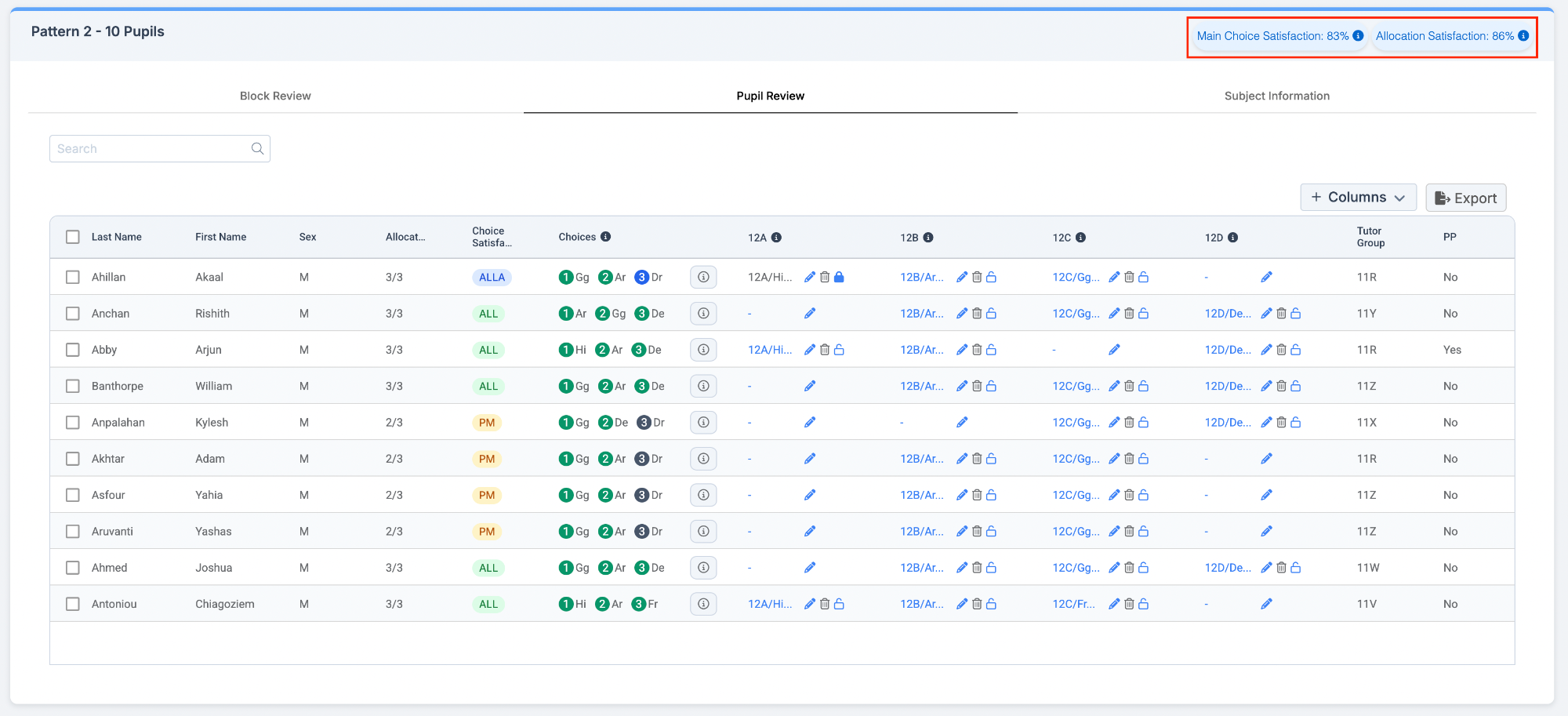The image size is (1568, 716).
Task: Select the Anpalahan row checkbox
Action: pos(73,423)
